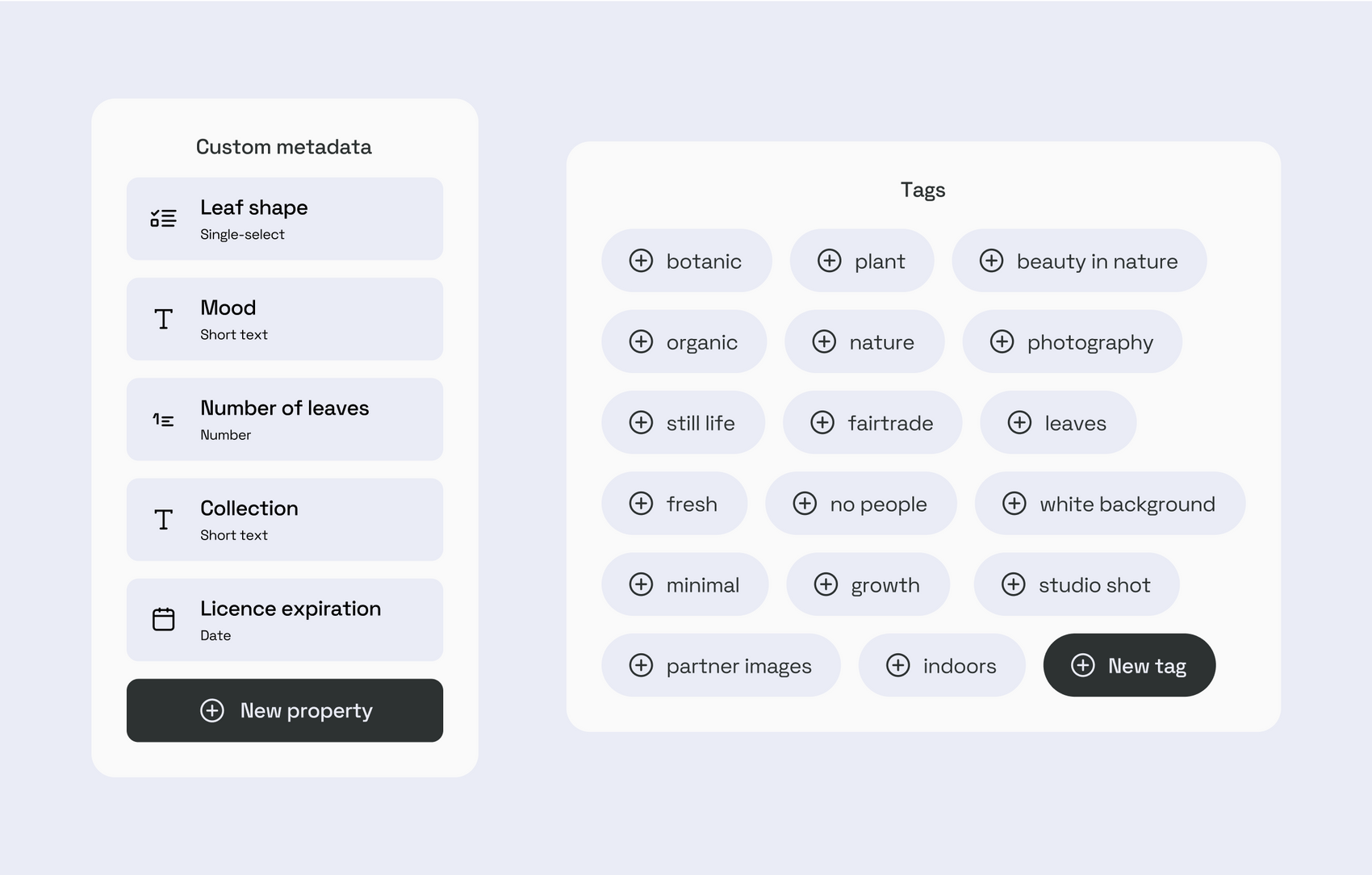The image size is (1372, 875).
Task: Click the plus icon on the botanic tag
Action: click(x=641, y=261)
